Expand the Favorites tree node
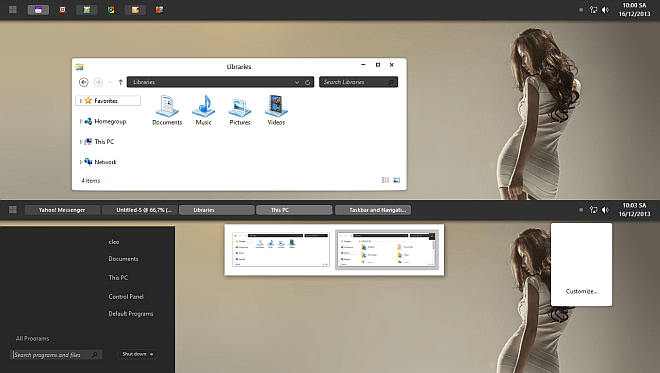660x373 pixels. coord(80,101)
